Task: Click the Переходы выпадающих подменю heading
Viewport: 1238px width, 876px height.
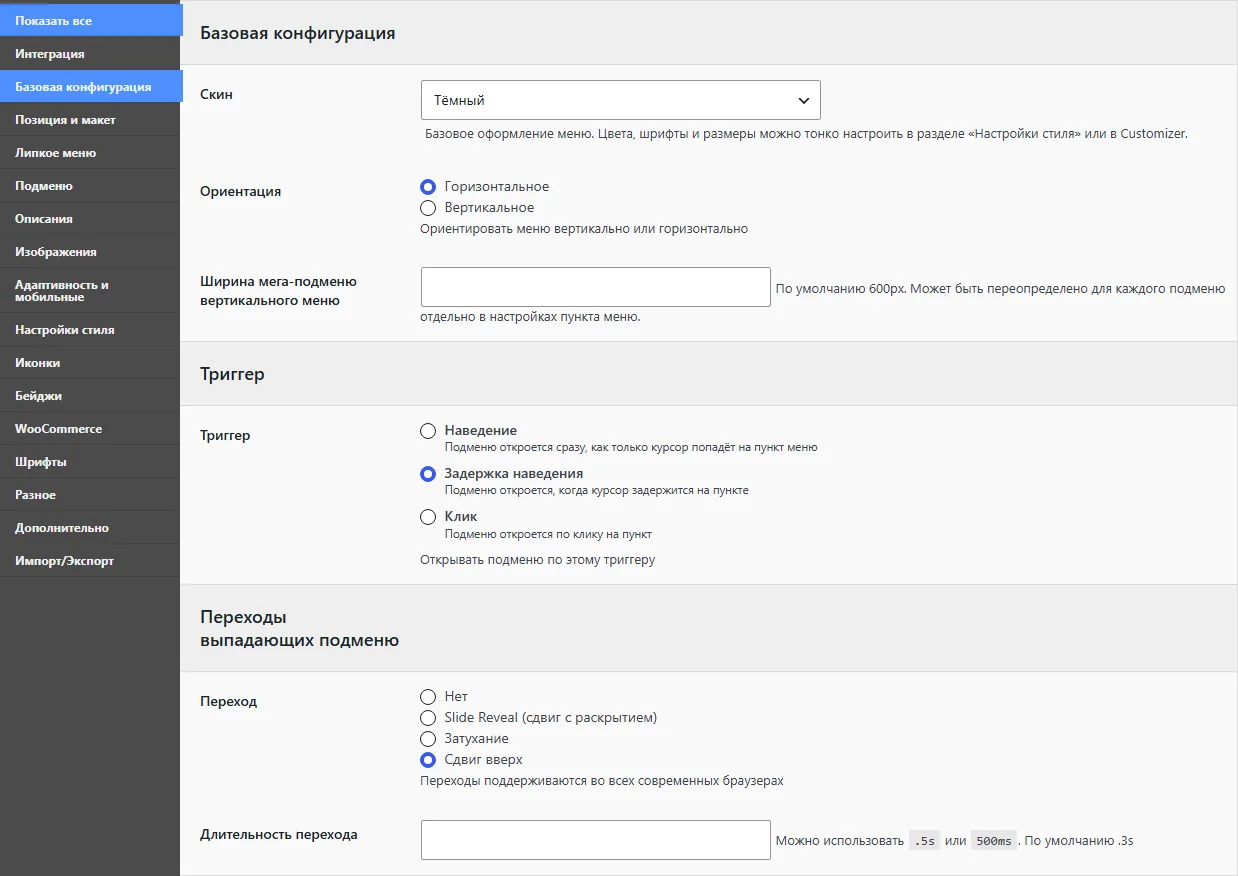Action: 299,627
